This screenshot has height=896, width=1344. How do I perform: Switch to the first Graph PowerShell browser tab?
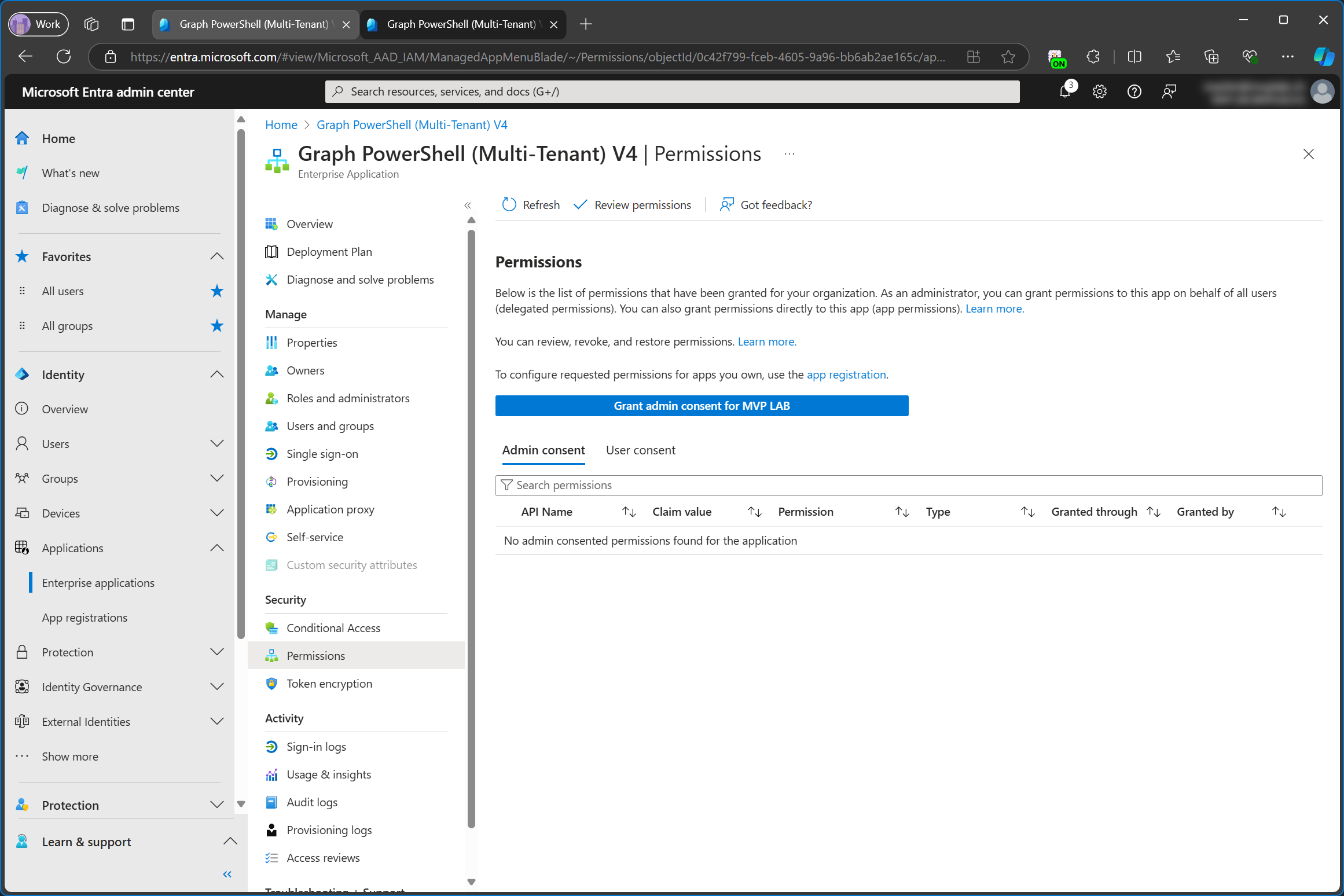[255, 24]
